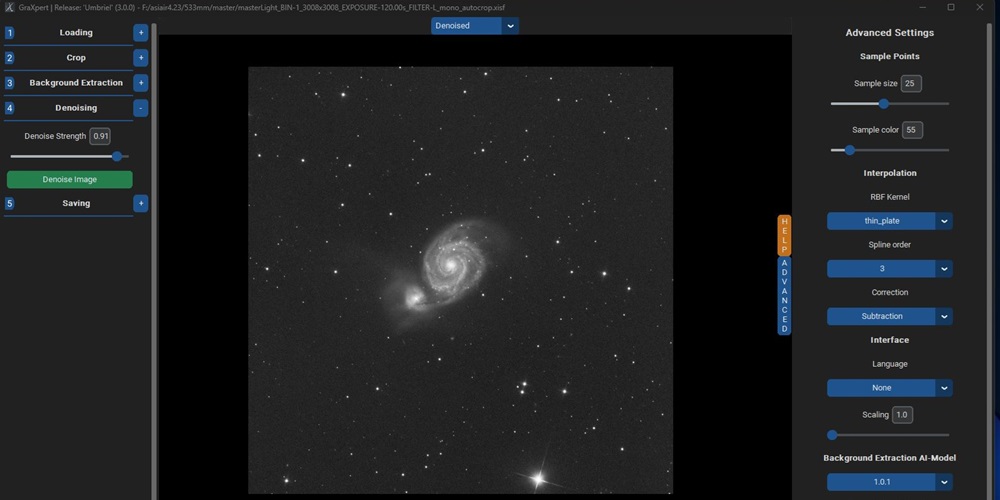Expand the Loading section plus button
Viewport: 1000px width, 500px height.
141,33
